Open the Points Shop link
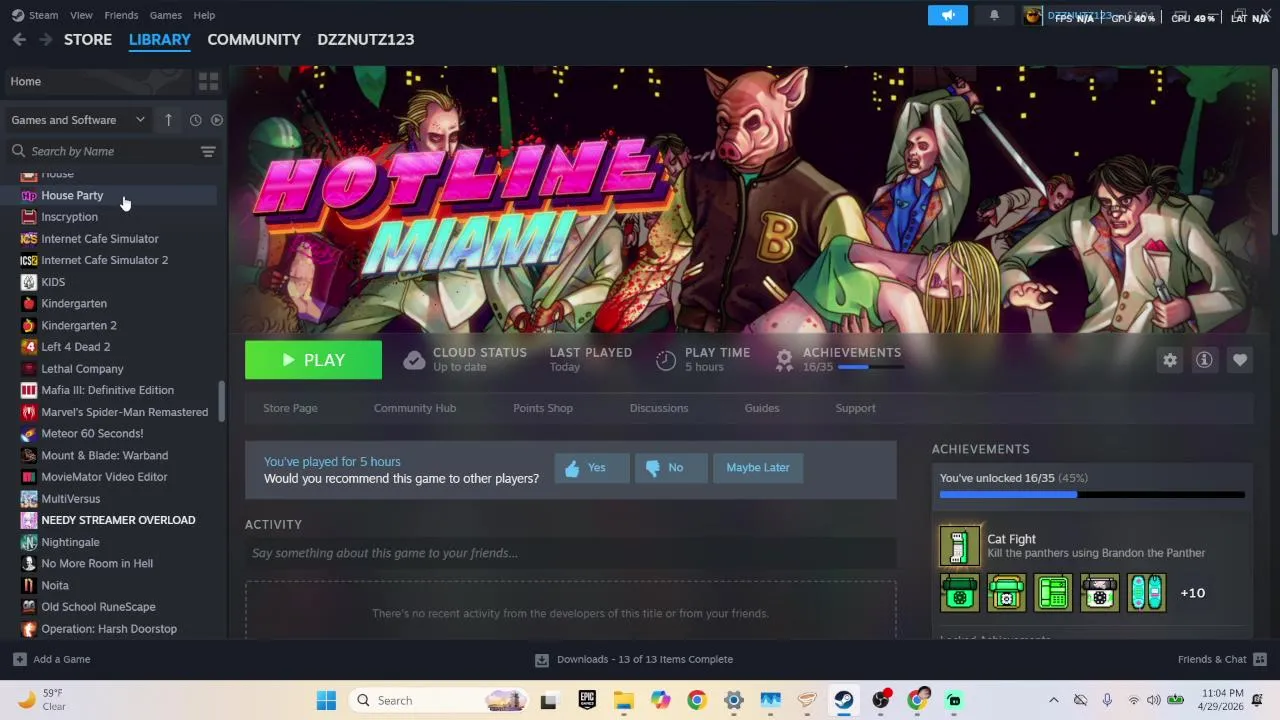 (x=543, y=408)
